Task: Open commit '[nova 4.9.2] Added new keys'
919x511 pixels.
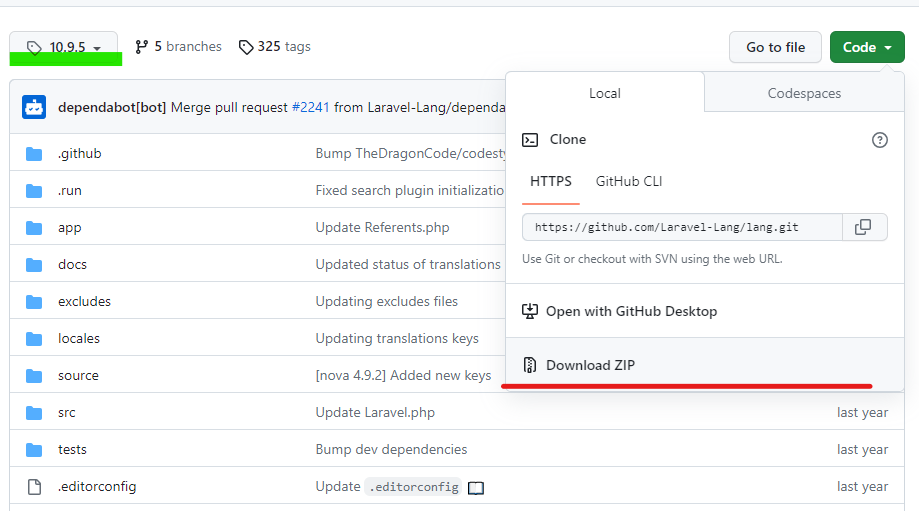Action: [x=403, y=375]
